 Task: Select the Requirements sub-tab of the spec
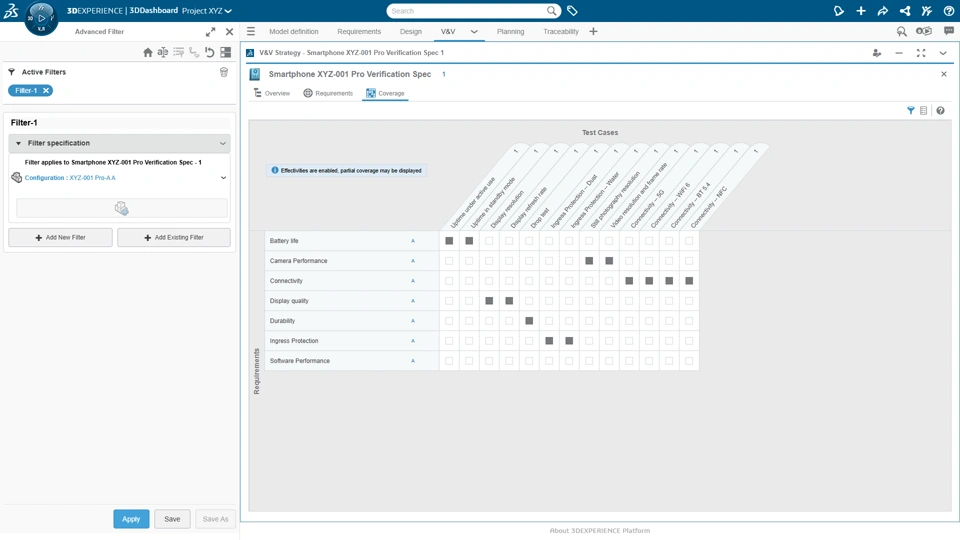(328, 93)
